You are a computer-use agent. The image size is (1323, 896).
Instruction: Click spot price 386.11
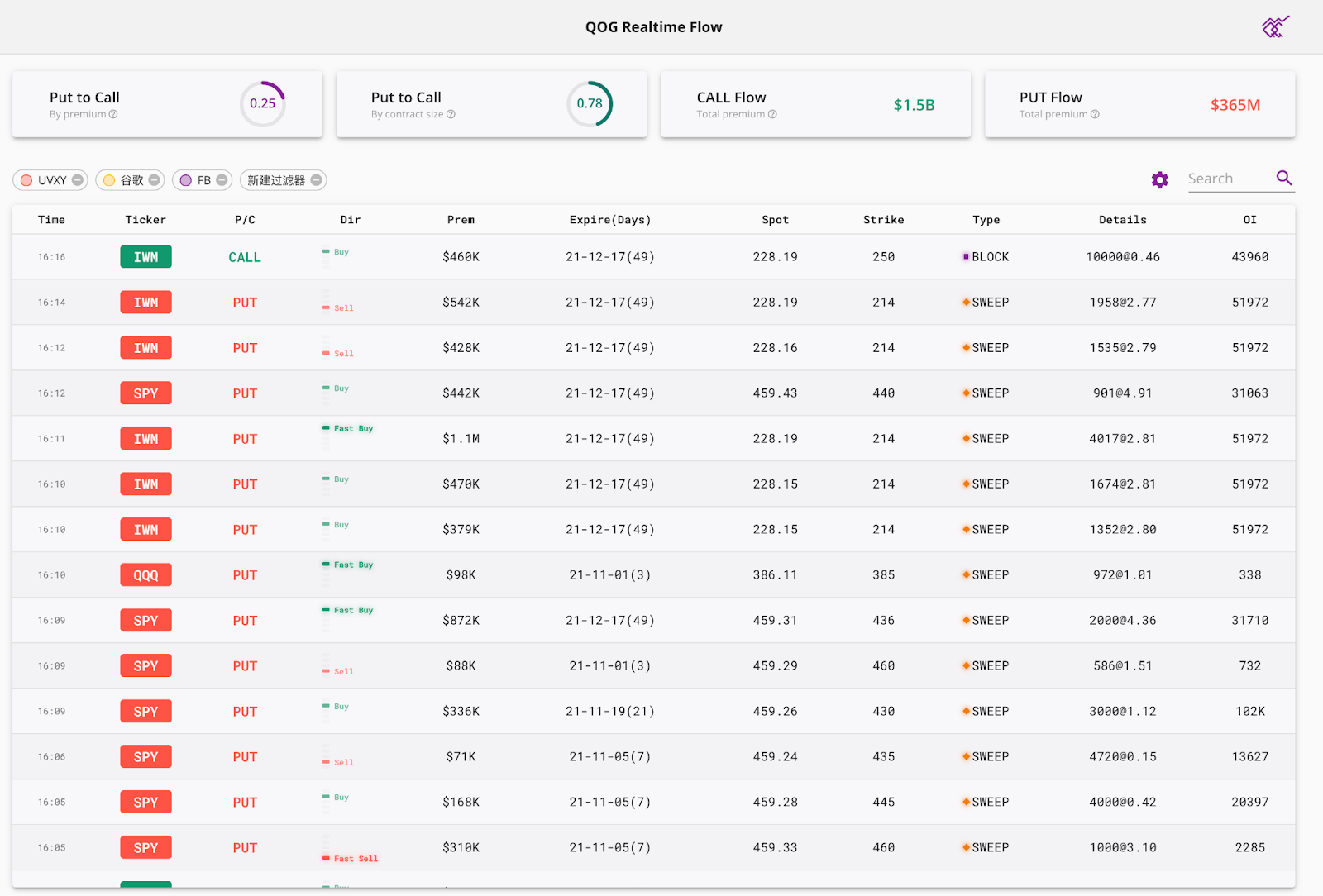[775, 575]
